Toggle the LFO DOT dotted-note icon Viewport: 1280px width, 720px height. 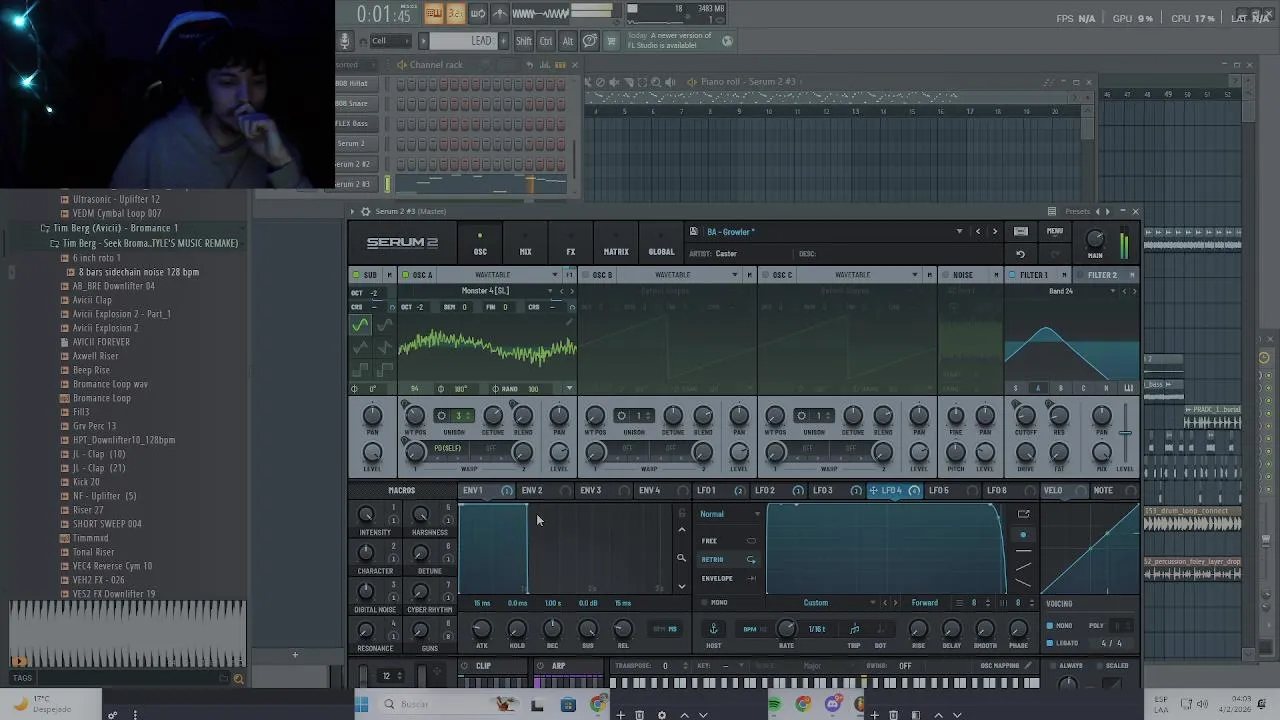880,629
